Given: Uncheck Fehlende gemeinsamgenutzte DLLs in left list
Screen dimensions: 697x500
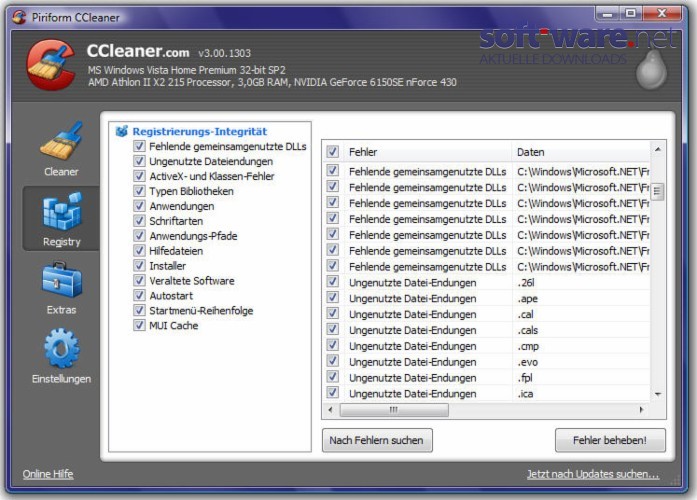Looking at the screenshot, I should point(139,146).
